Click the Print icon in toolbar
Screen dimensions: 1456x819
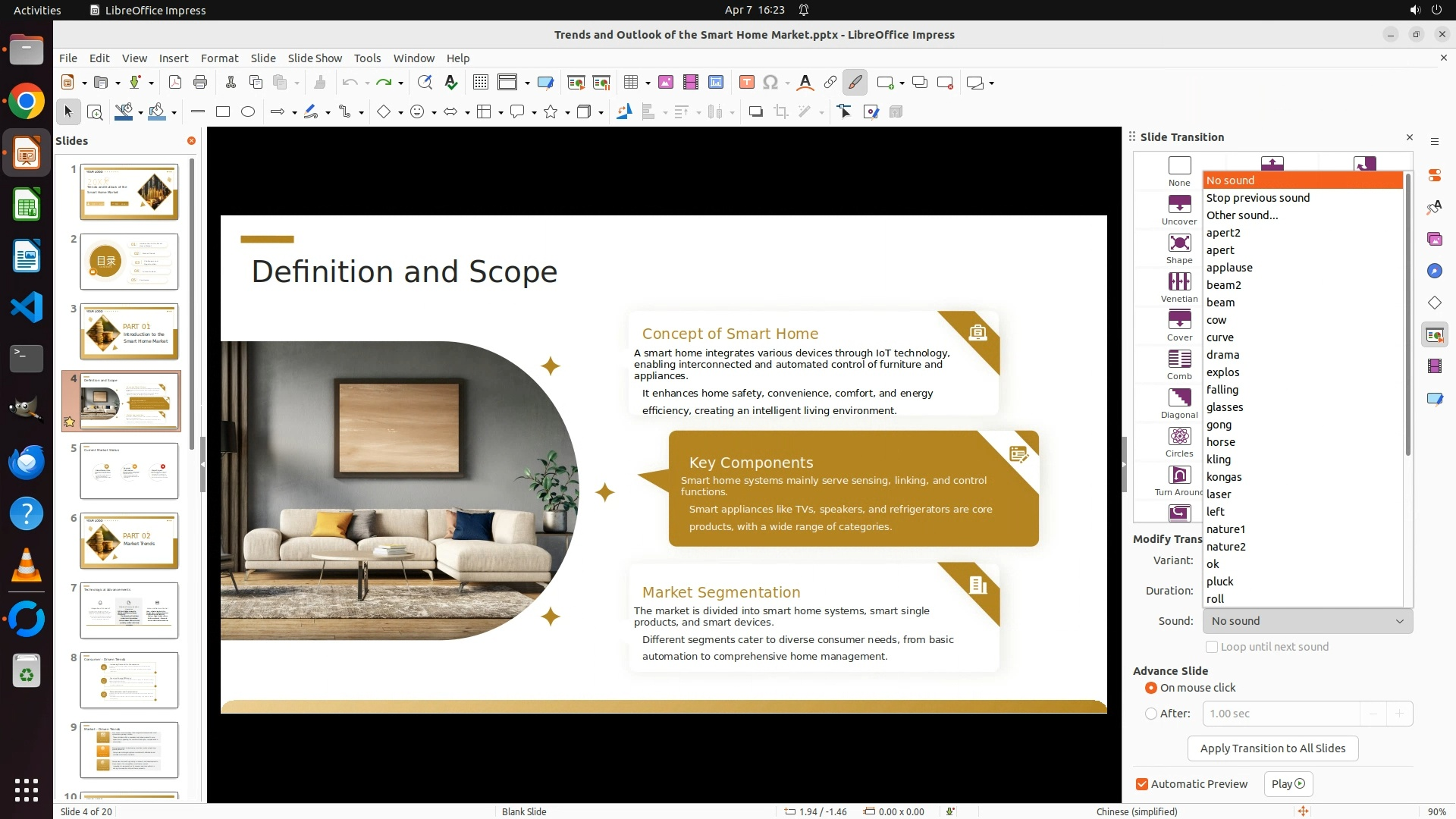tap(200, 83)
